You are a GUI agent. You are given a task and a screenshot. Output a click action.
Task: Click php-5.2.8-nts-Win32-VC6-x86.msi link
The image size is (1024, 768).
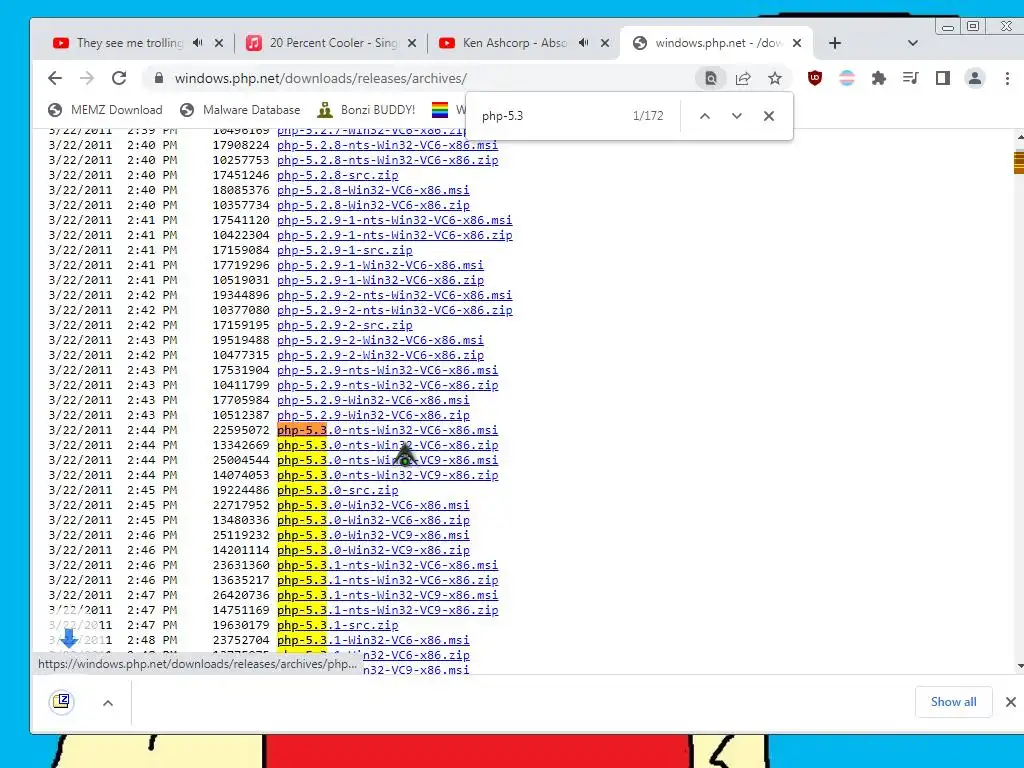pos(387,145)
